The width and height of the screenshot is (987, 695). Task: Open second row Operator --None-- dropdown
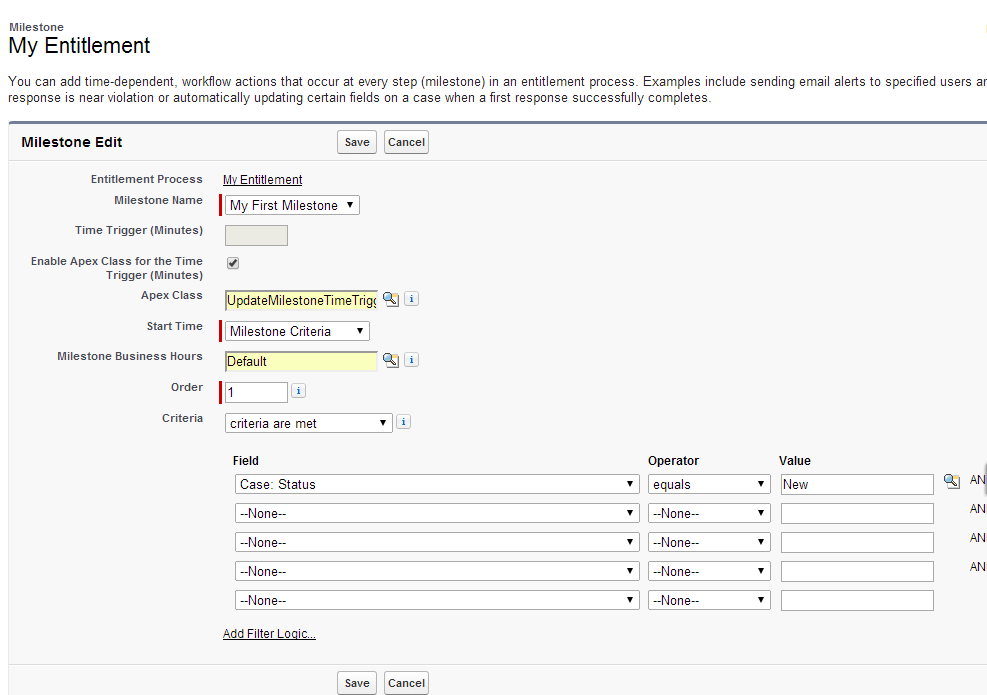pyautogui.click(x=709, y=513)
